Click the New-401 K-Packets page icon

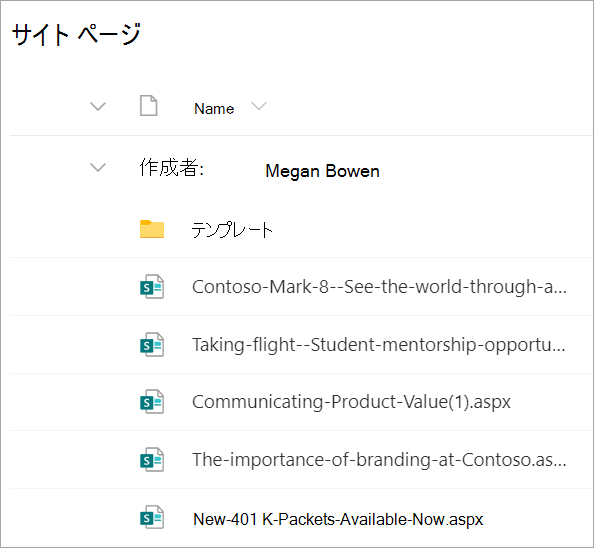point(152,517)
